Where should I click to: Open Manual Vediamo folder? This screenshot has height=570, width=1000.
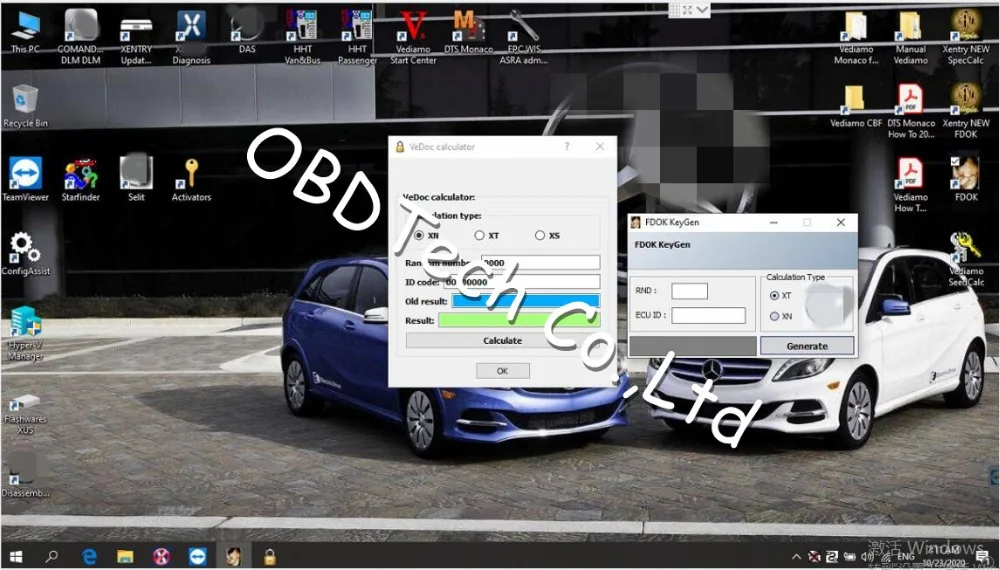[x=911, y=37]
